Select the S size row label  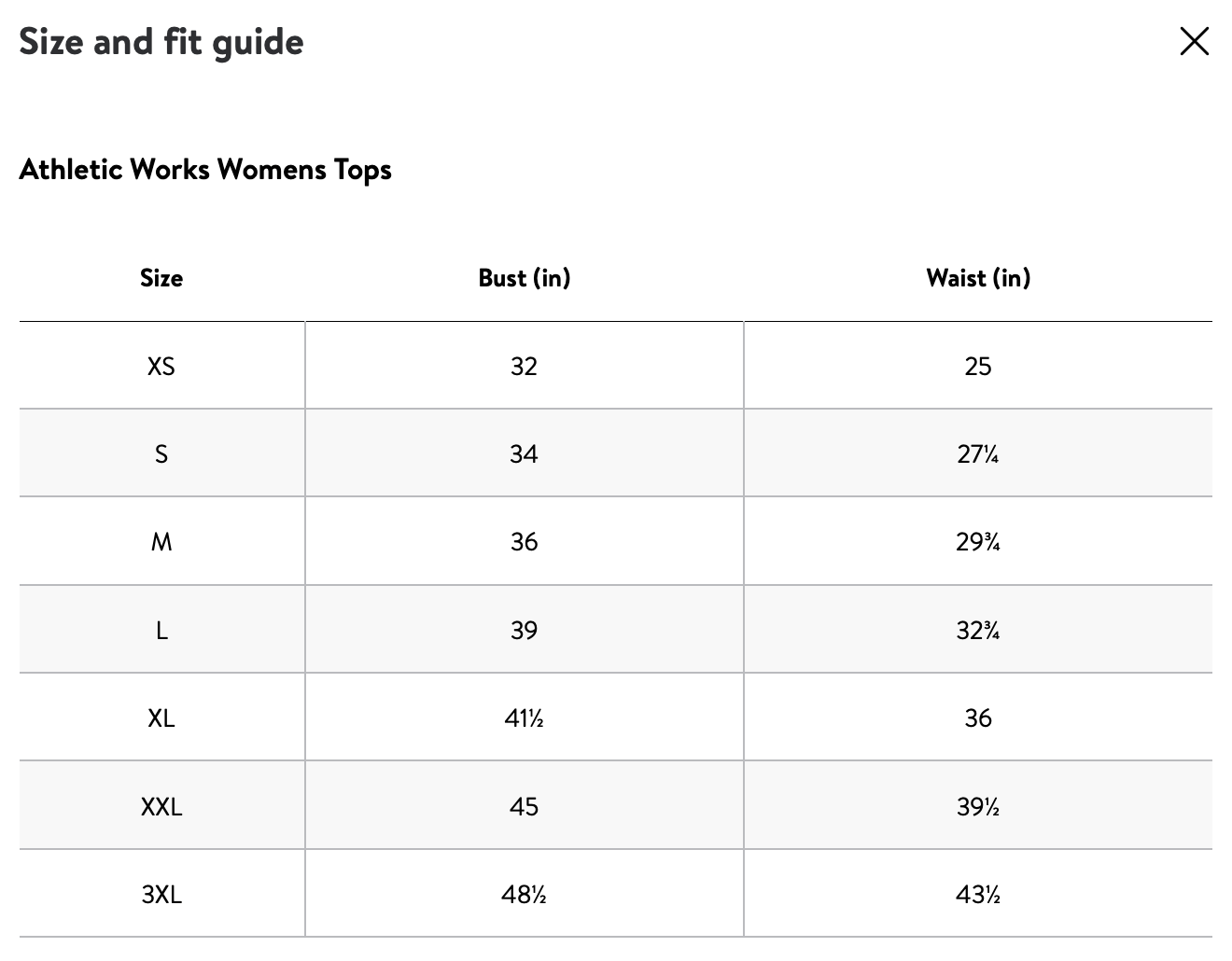[x=161, y=454]
